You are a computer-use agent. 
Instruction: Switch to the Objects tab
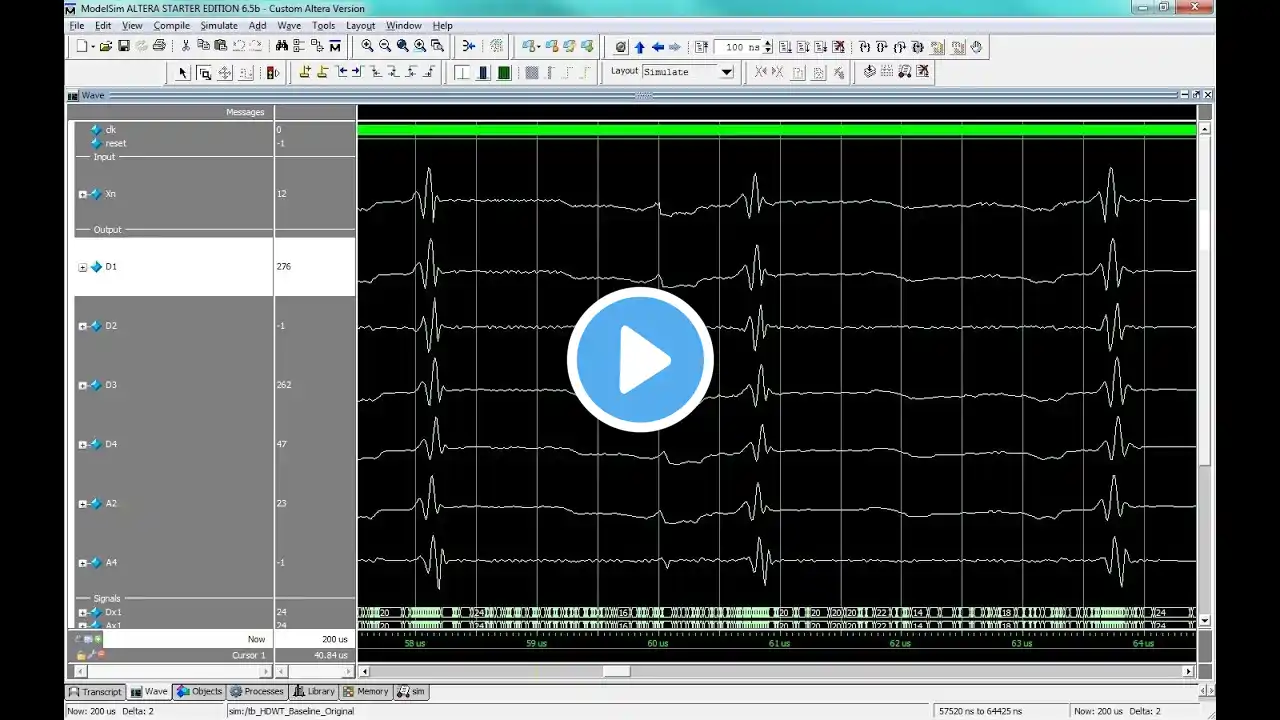coord(200,691)
